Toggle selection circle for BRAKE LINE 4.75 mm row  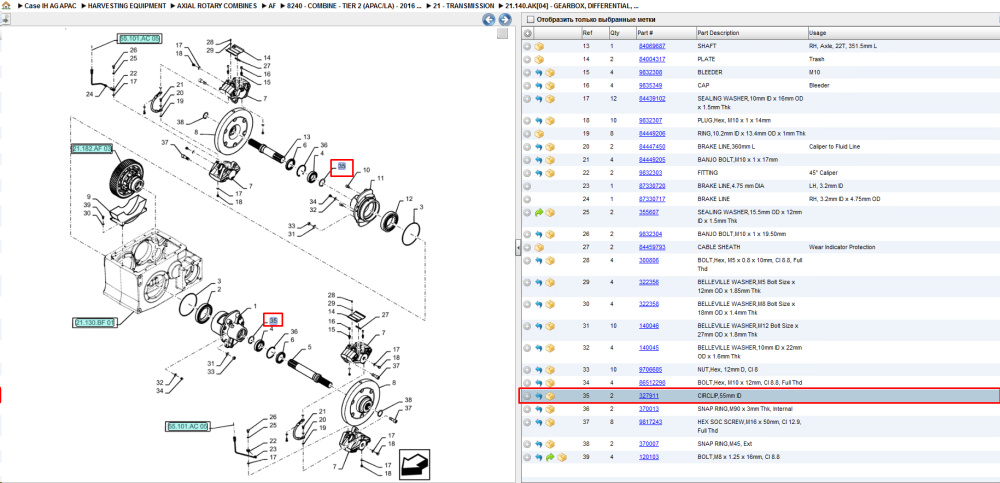[x=527, y=186]
